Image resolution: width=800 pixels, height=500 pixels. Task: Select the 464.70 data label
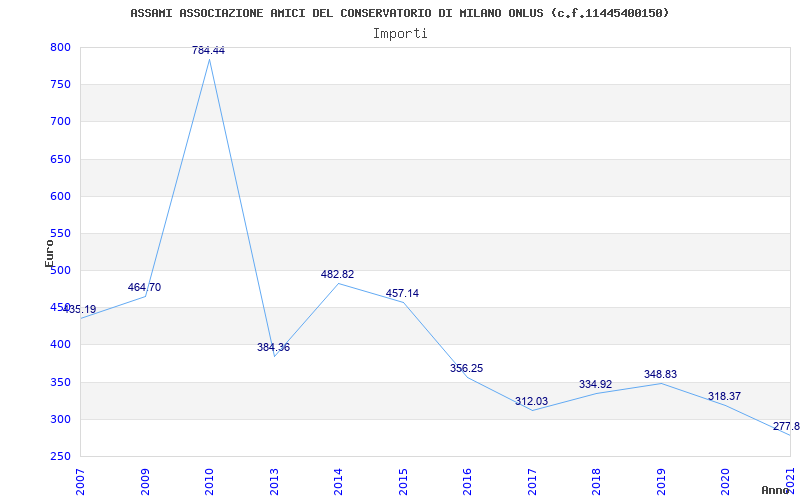coord(144,287)
